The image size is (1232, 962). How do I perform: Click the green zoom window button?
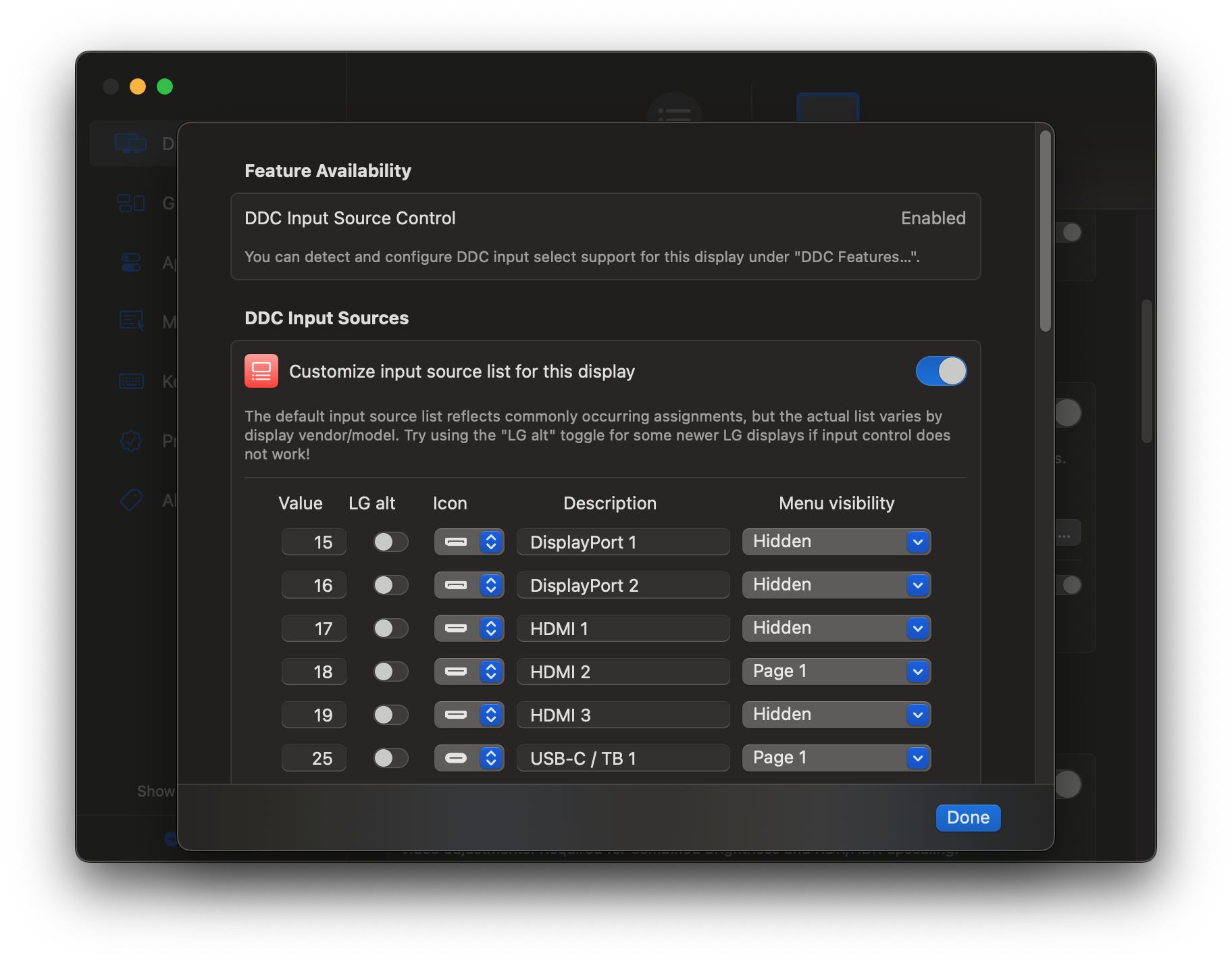(x=165, y=86)
